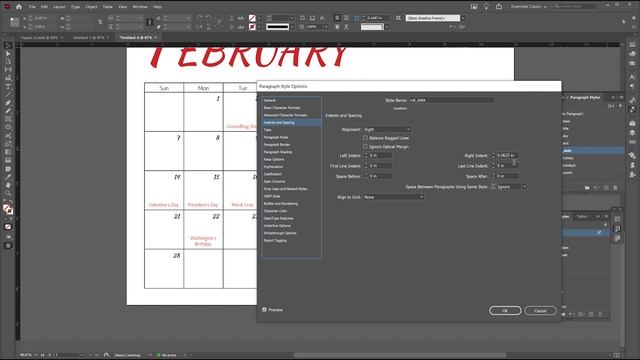Switch to the Untitled-1 document tab

point(89,38)
